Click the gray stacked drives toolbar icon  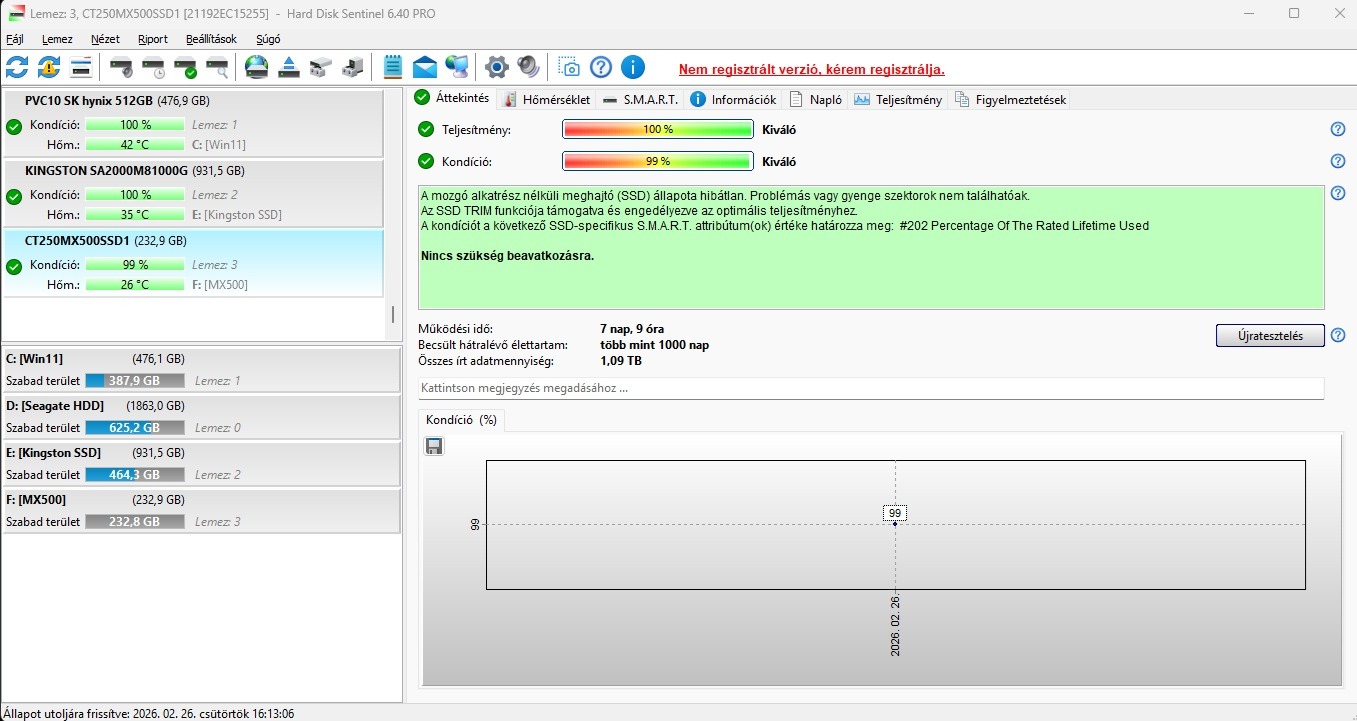[x=321, y=68]
